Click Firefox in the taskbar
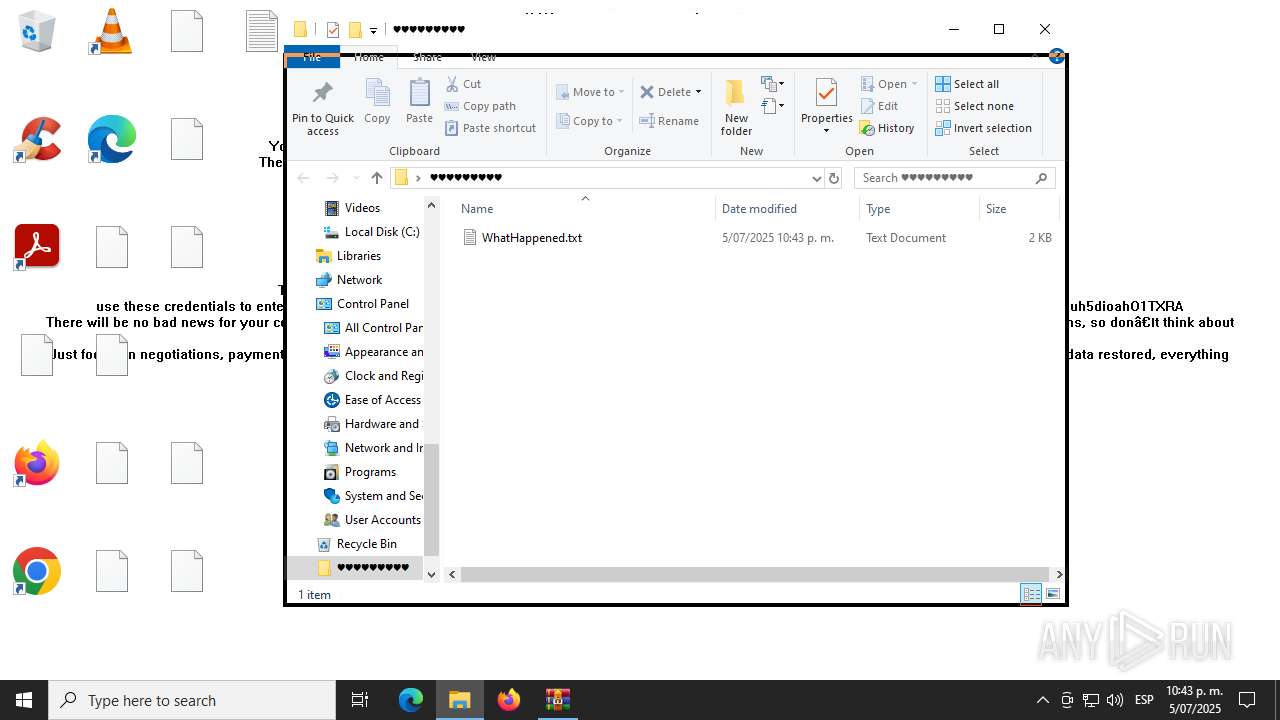The height and width of the screenshot is (720, 1280). (509, 700)
